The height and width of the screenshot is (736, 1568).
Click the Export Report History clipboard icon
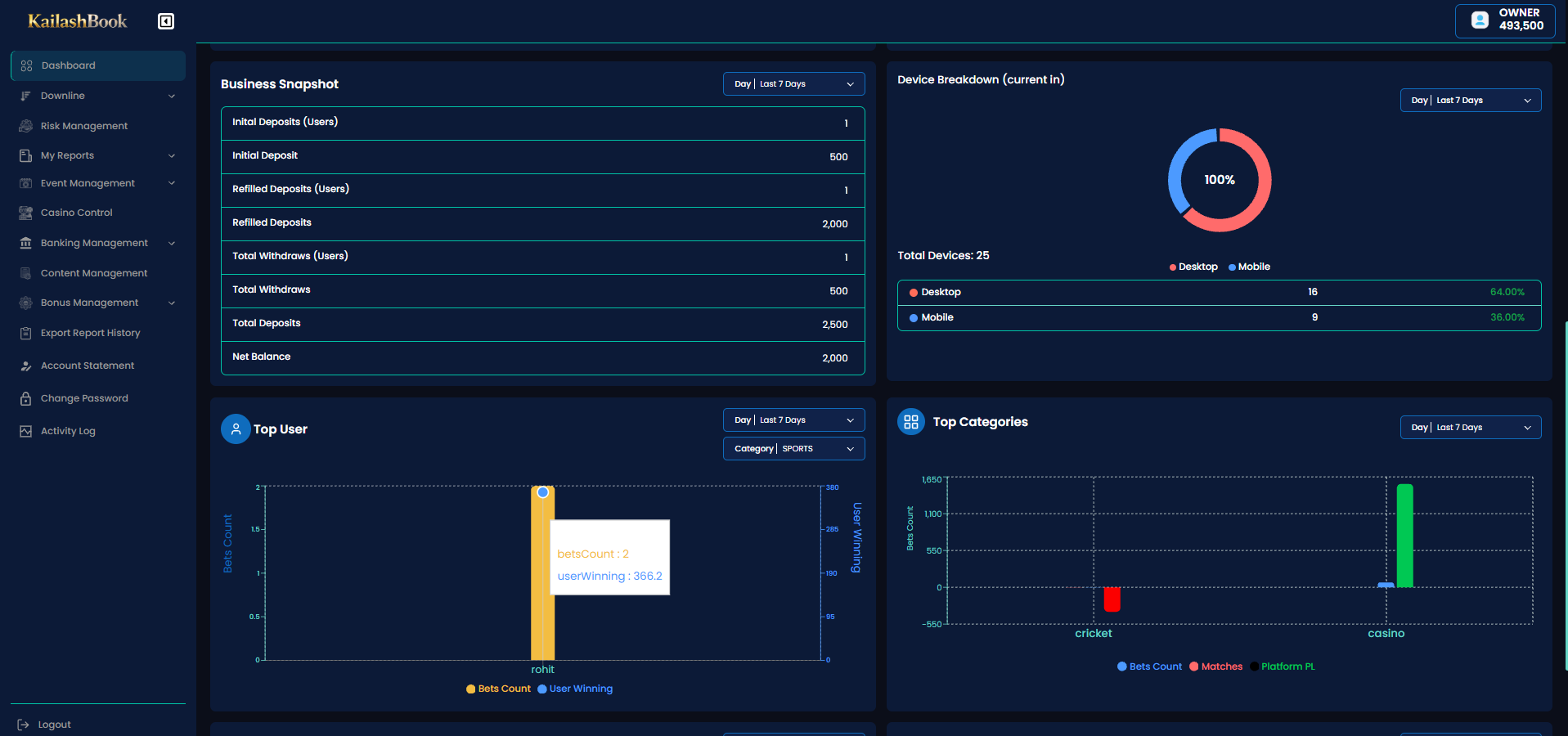tap(25, 333)
